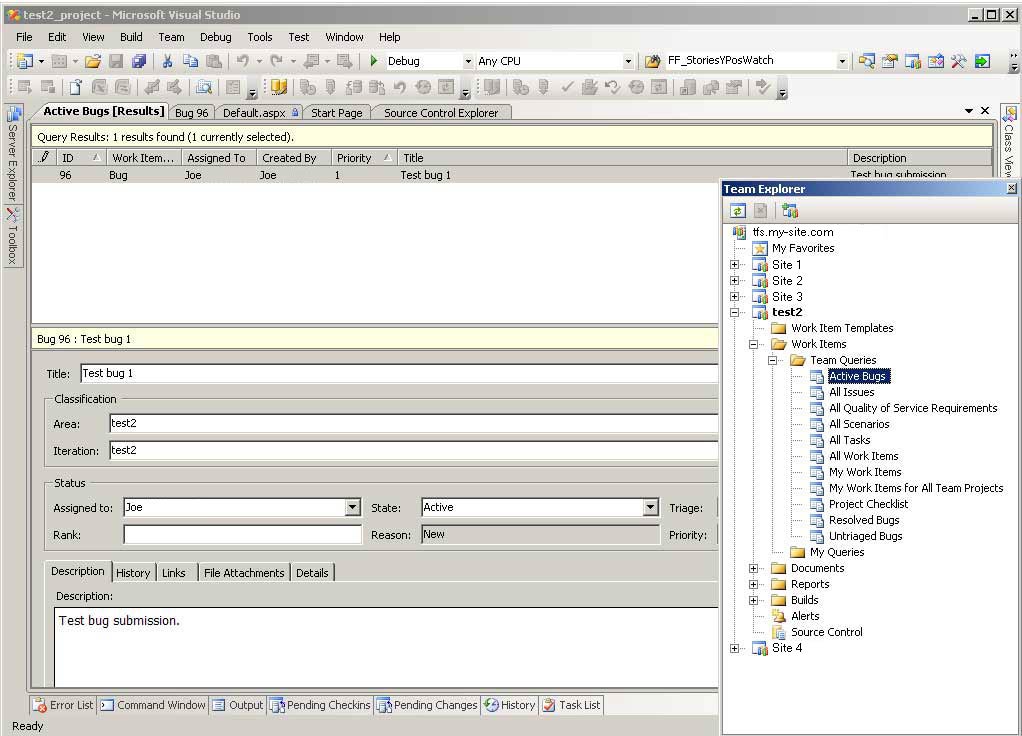Select the My Work Items query
Viewport: 1022px width, 736px height.
[x=865, y=472]
